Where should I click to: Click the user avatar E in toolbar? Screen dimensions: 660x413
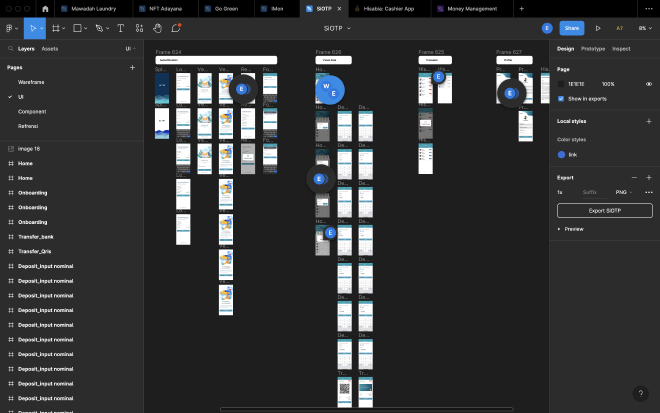click(547, 28)
